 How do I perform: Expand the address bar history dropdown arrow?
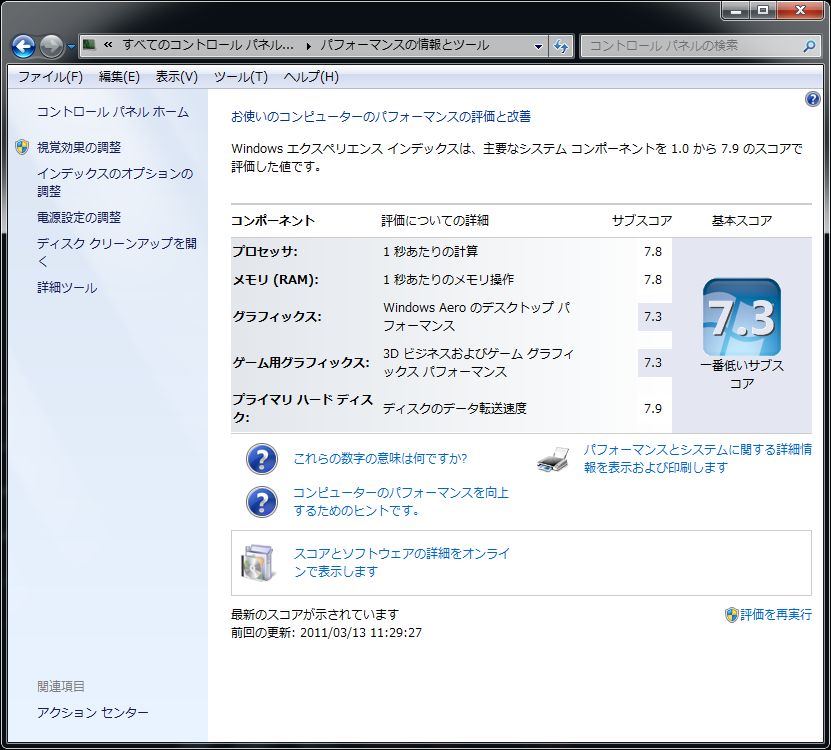pyautogui.click(x=538, y=47)
